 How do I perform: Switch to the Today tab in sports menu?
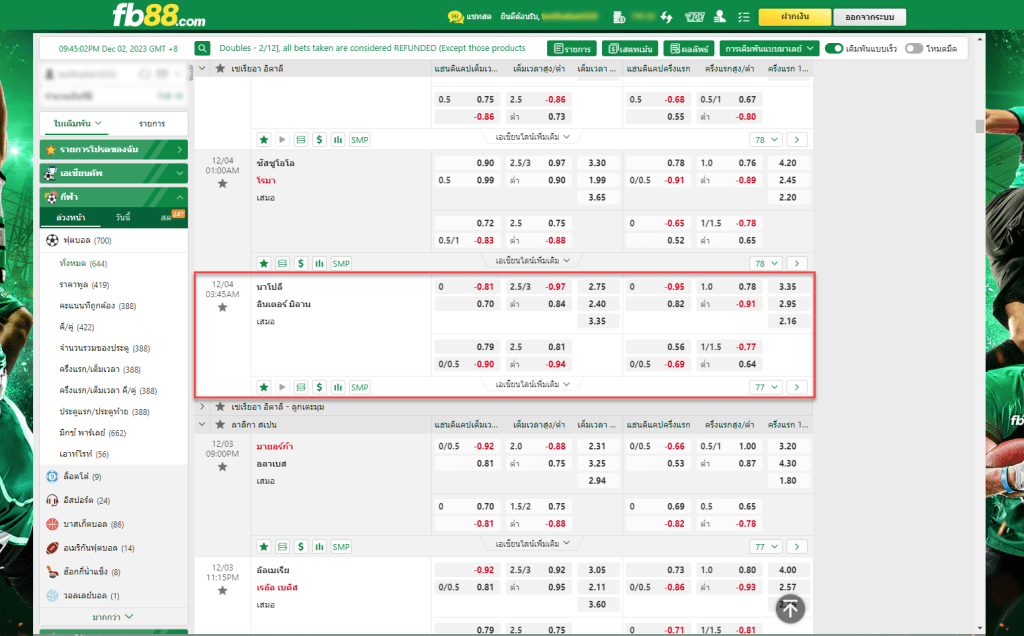(123, 217)
